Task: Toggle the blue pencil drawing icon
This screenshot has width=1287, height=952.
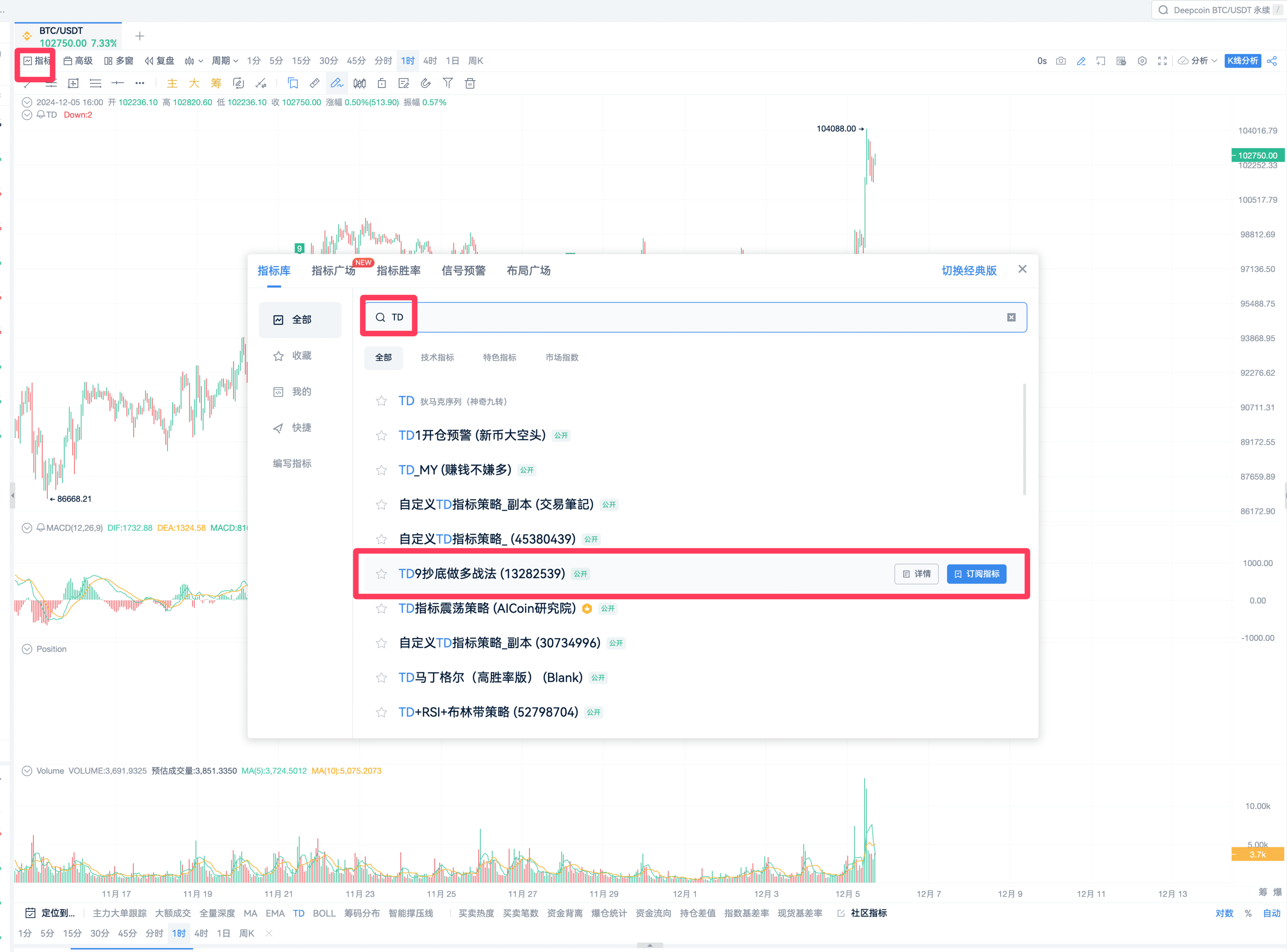Action: pyautogui.click(x=1081, y=61)
